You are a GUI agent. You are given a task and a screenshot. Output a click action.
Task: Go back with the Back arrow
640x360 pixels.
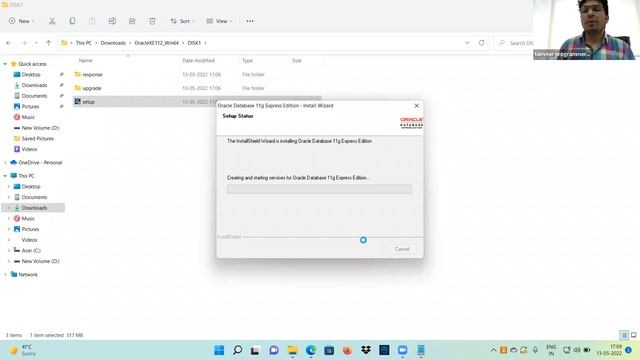(x=9, y=43)
